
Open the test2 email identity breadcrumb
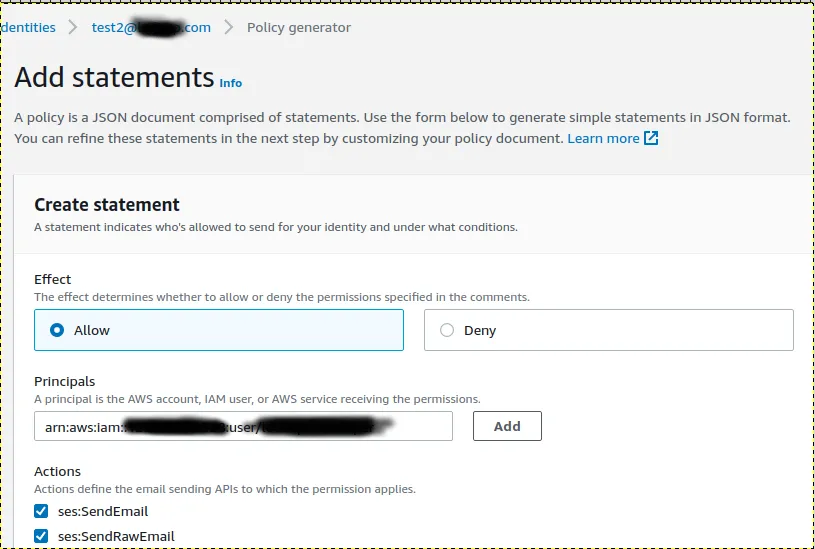[x=151, y=27]
